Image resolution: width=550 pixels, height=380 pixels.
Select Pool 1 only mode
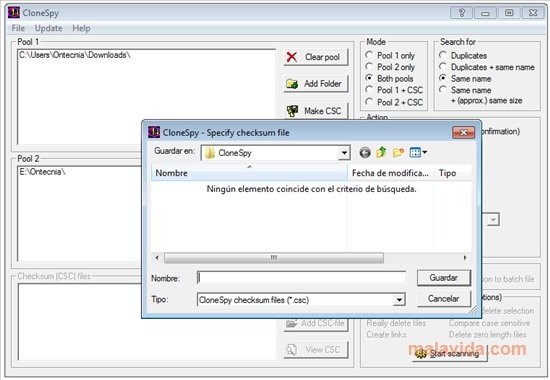coord(390,55)
